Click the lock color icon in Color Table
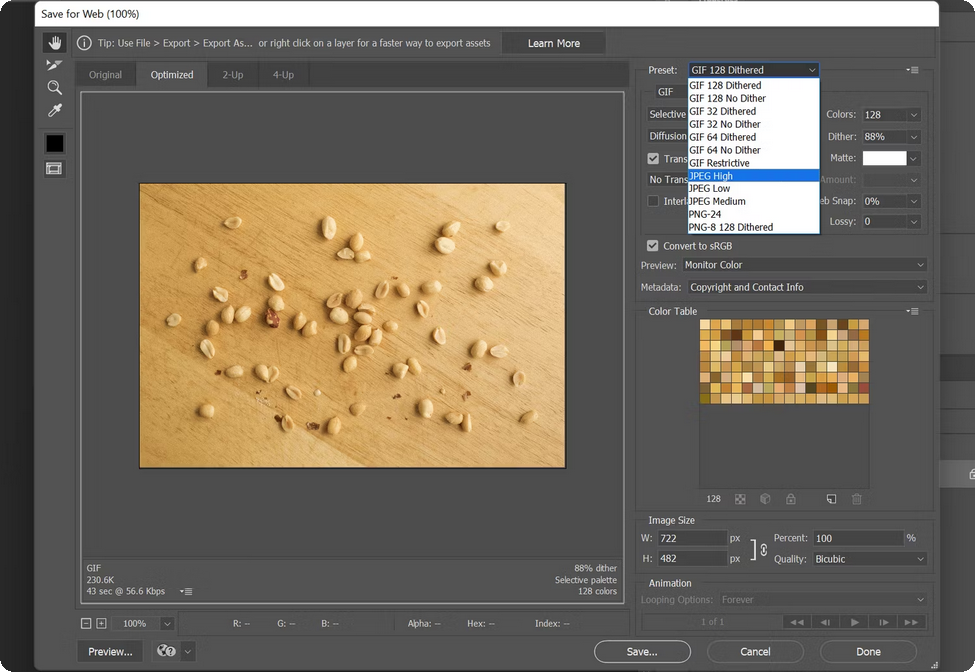The width and height of the screenshot is (975, 672). 790,499
